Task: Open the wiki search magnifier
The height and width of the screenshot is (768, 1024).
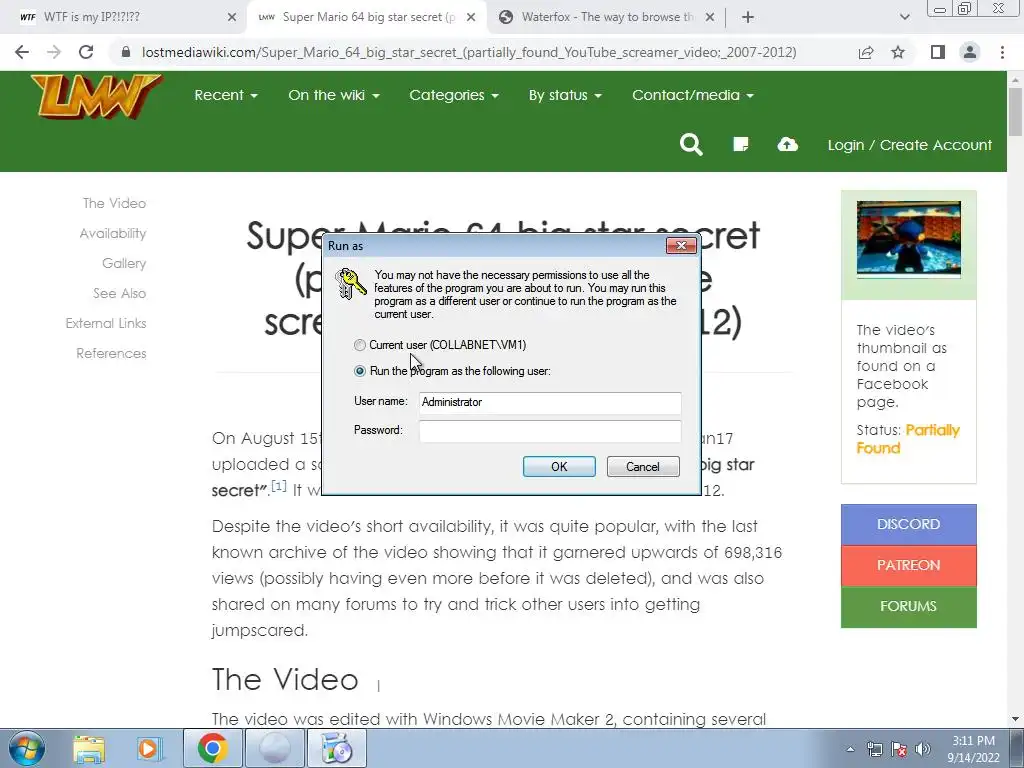Action: click(x=691, y=144)
